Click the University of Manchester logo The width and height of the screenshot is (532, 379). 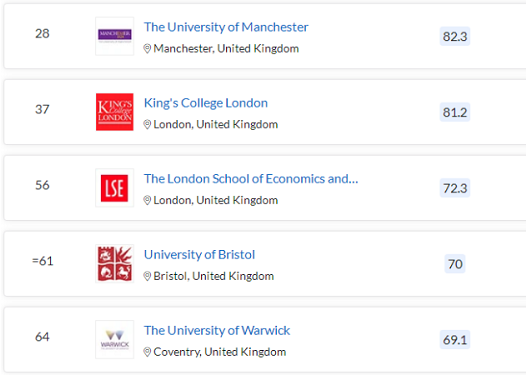click(x=115, y=36)
